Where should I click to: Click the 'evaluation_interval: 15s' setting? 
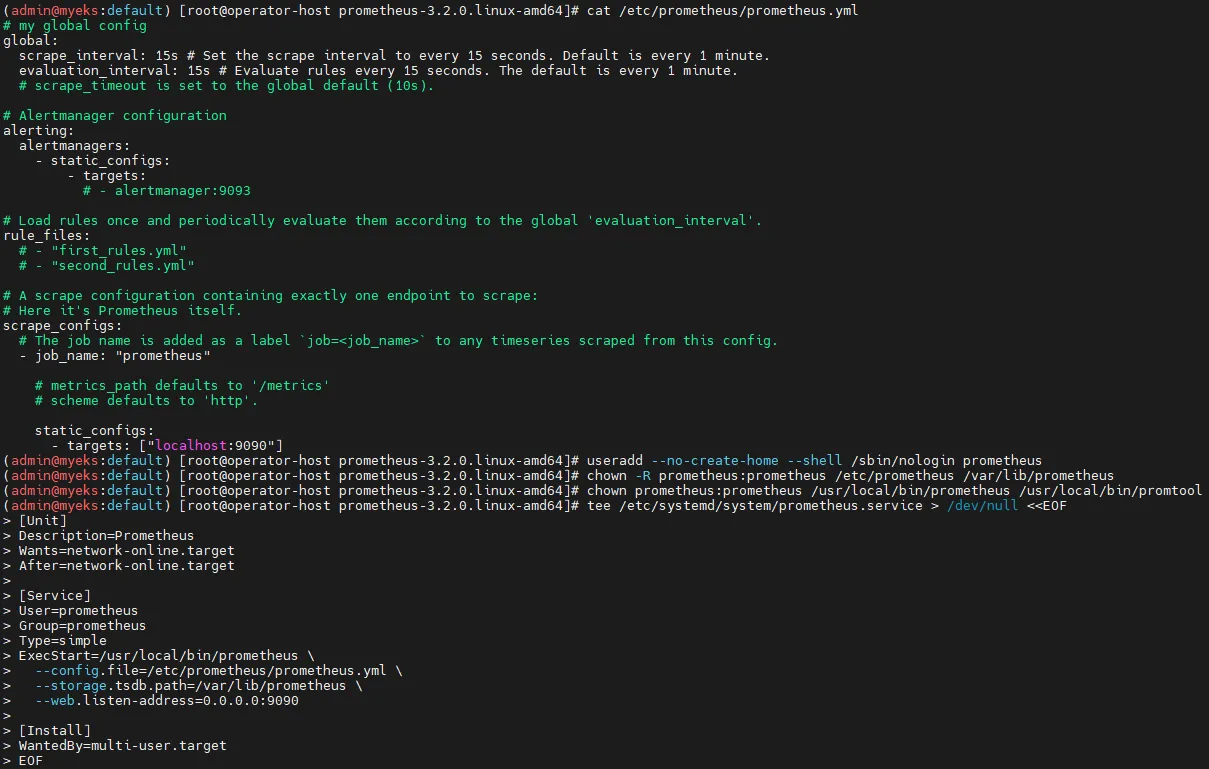click(x=115, y=70)
